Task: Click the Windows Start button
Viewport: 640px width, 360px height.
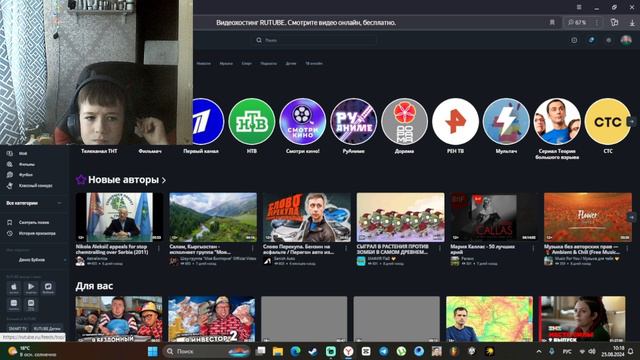Action: click(x=153, y=351)
